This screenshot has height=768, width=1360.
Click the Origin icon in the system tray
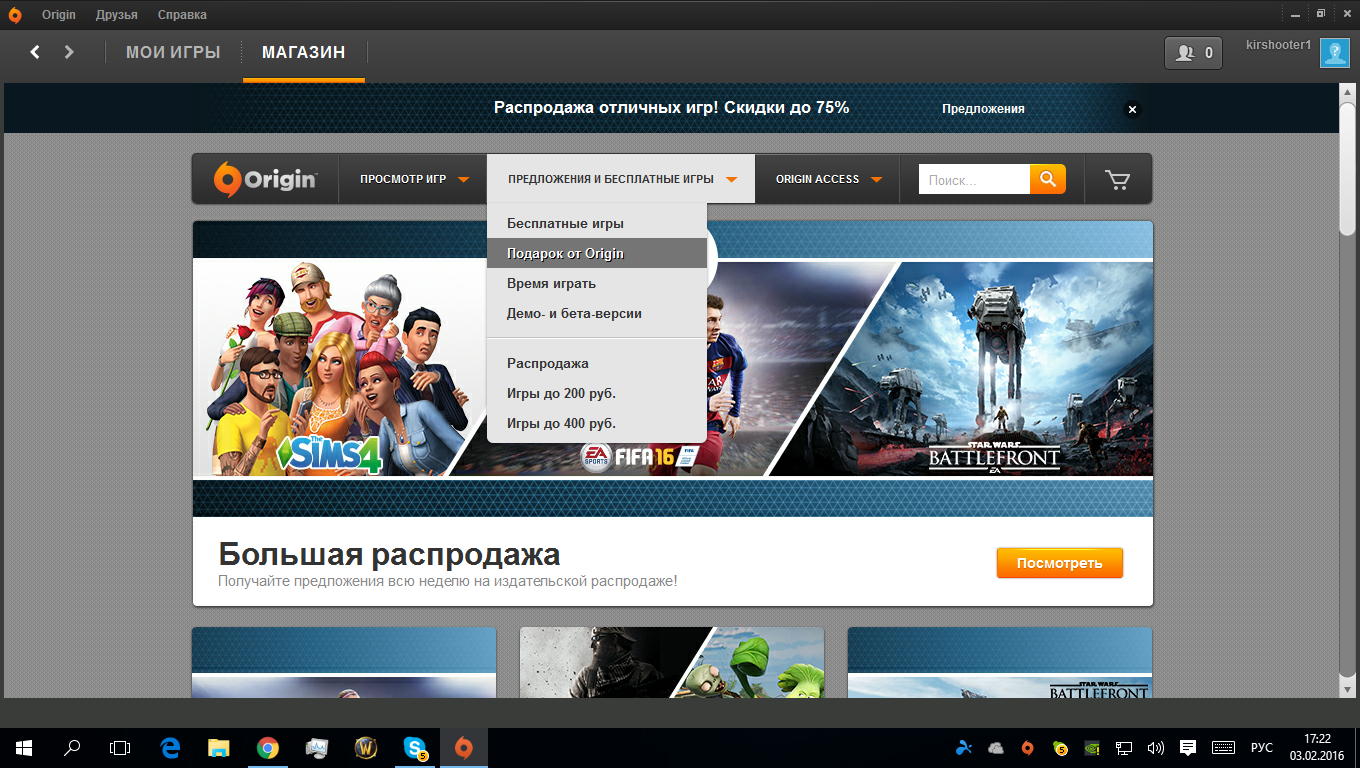[1028, 747]
